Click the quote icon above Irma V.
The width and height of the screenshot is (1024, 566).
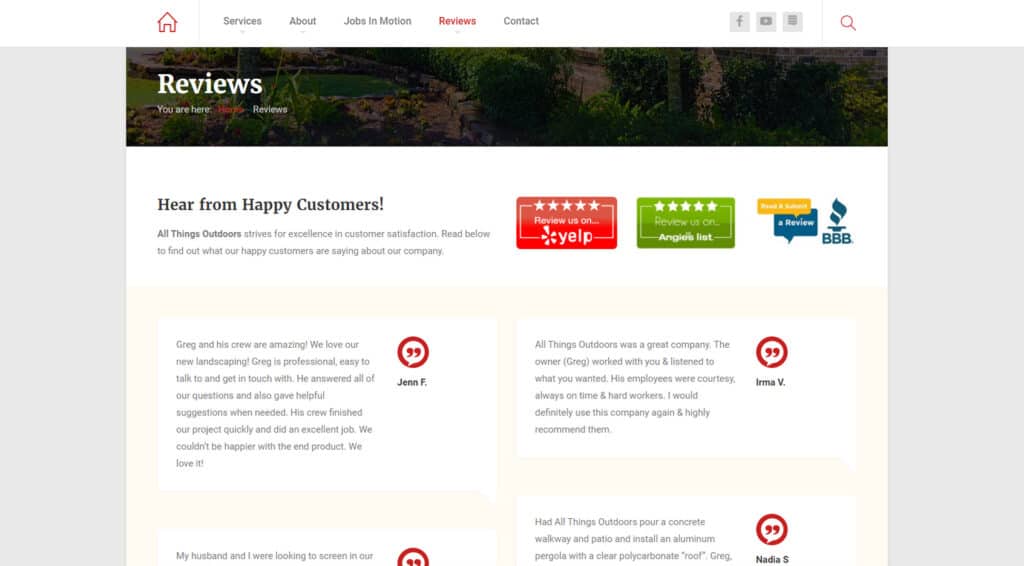coord(772,353)
